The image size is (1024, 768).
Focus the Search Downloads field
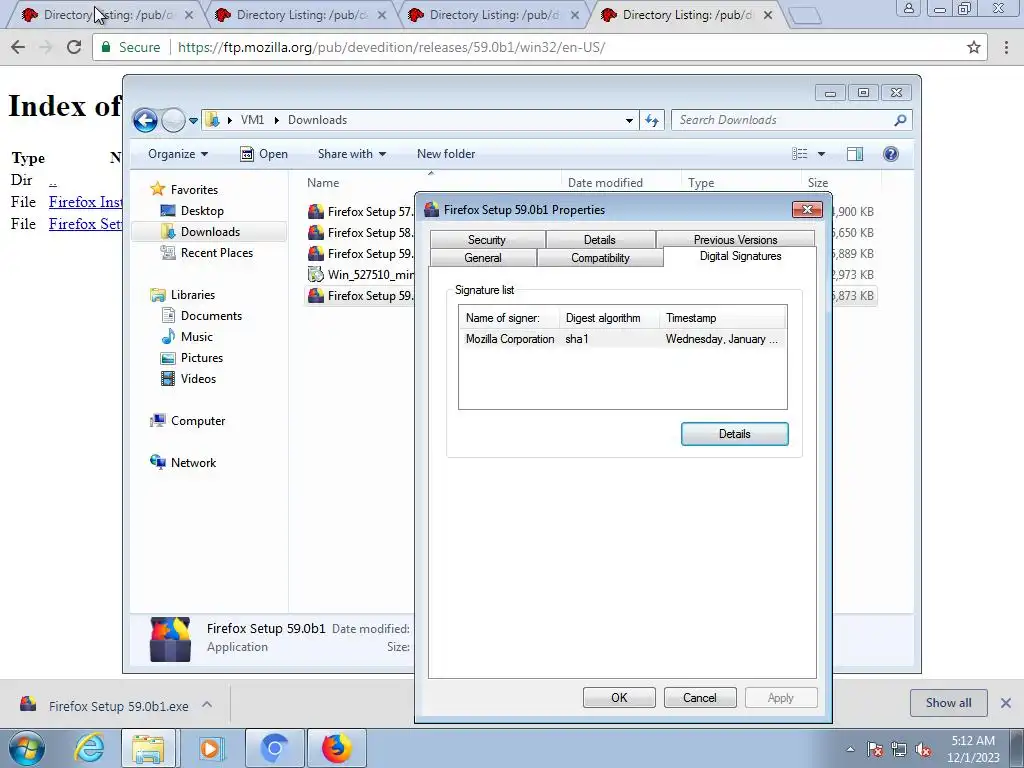click(784, 120)
